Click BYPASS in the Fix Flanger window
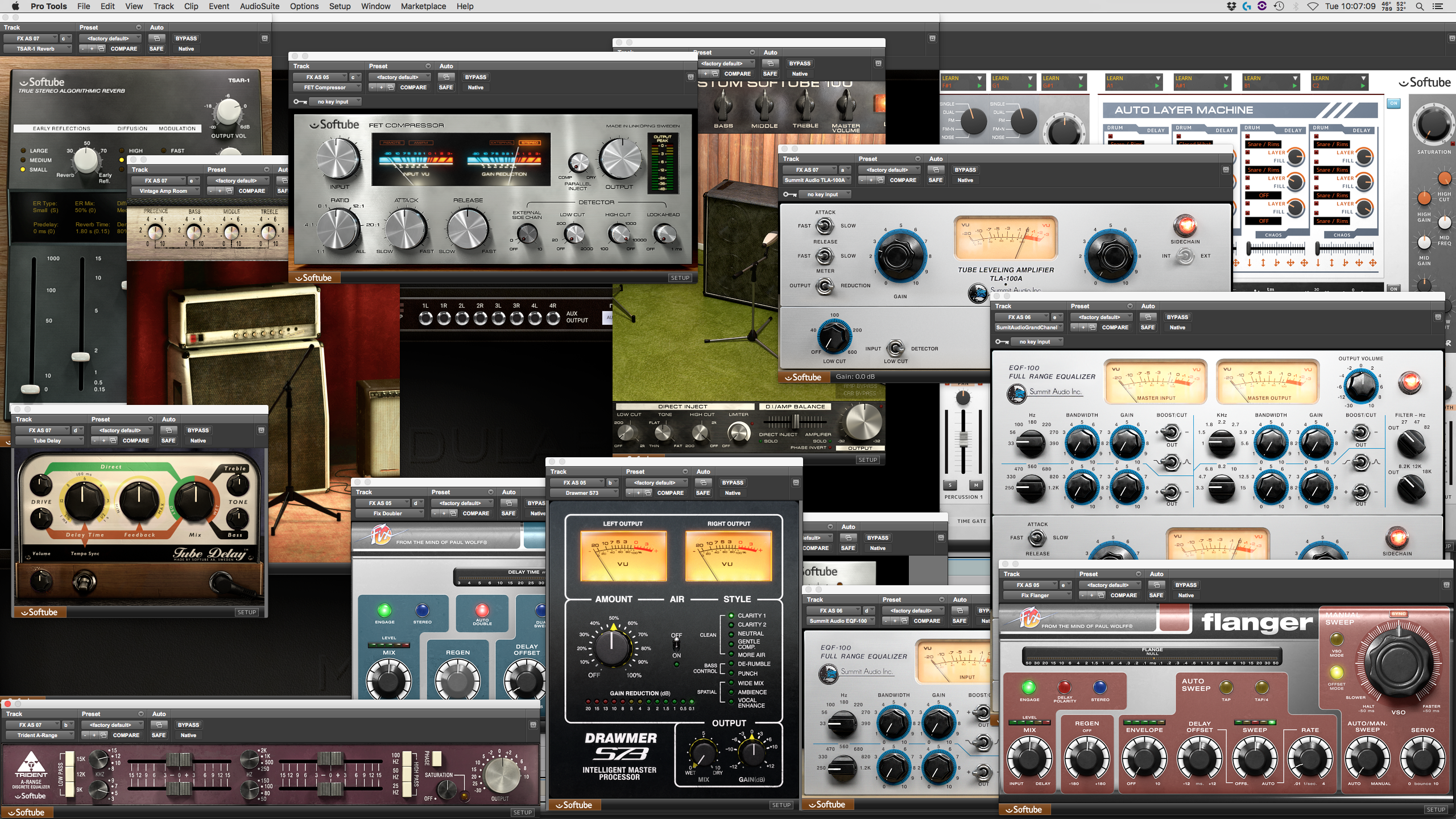Image resolution: width=1456 pixels, height=819 pixels. (x=1186, y=585)
